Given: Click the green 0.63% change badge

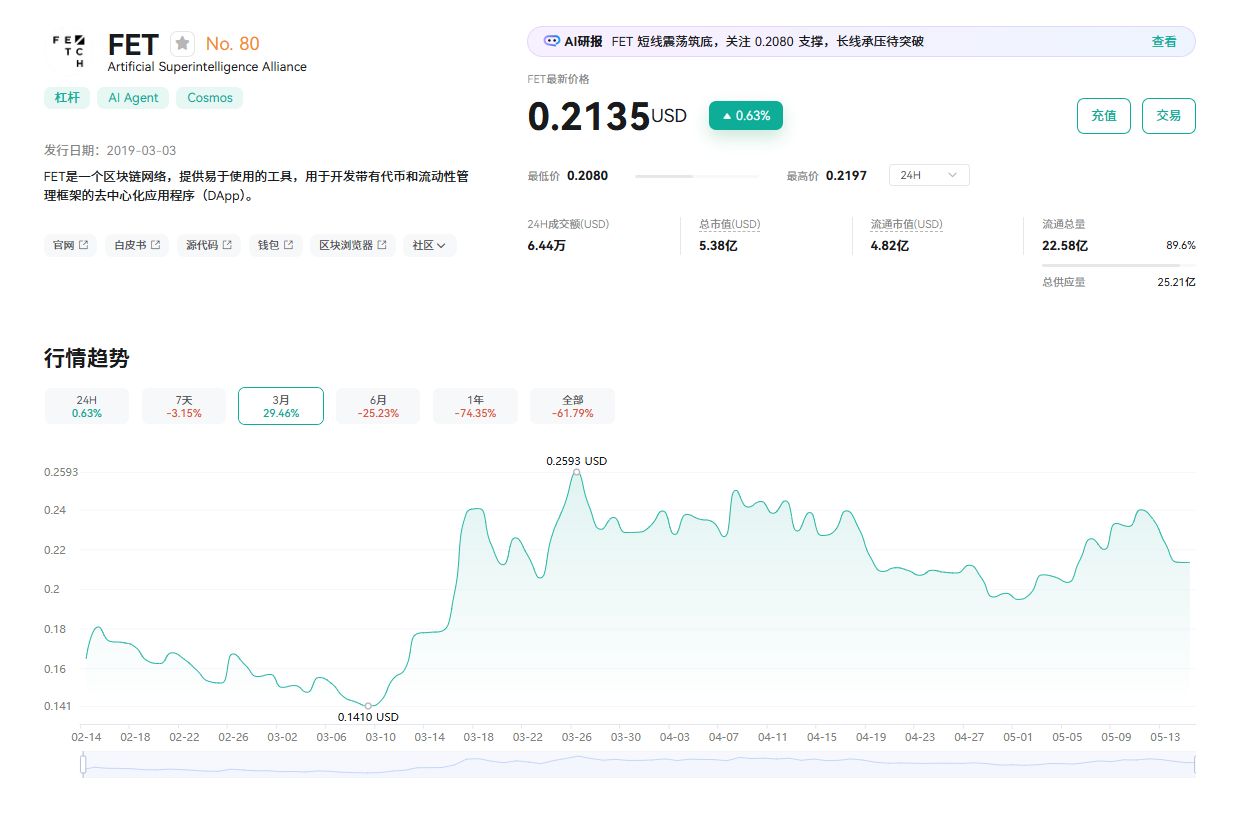Looking at the screenshot, I should tap(746, 116).
